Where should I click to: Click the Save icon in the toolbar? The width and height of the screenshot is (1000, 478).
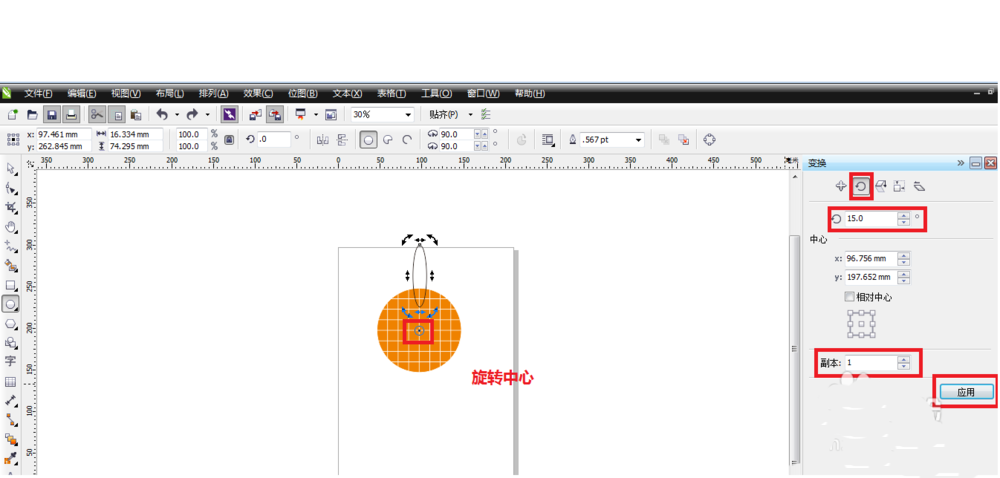52,115
